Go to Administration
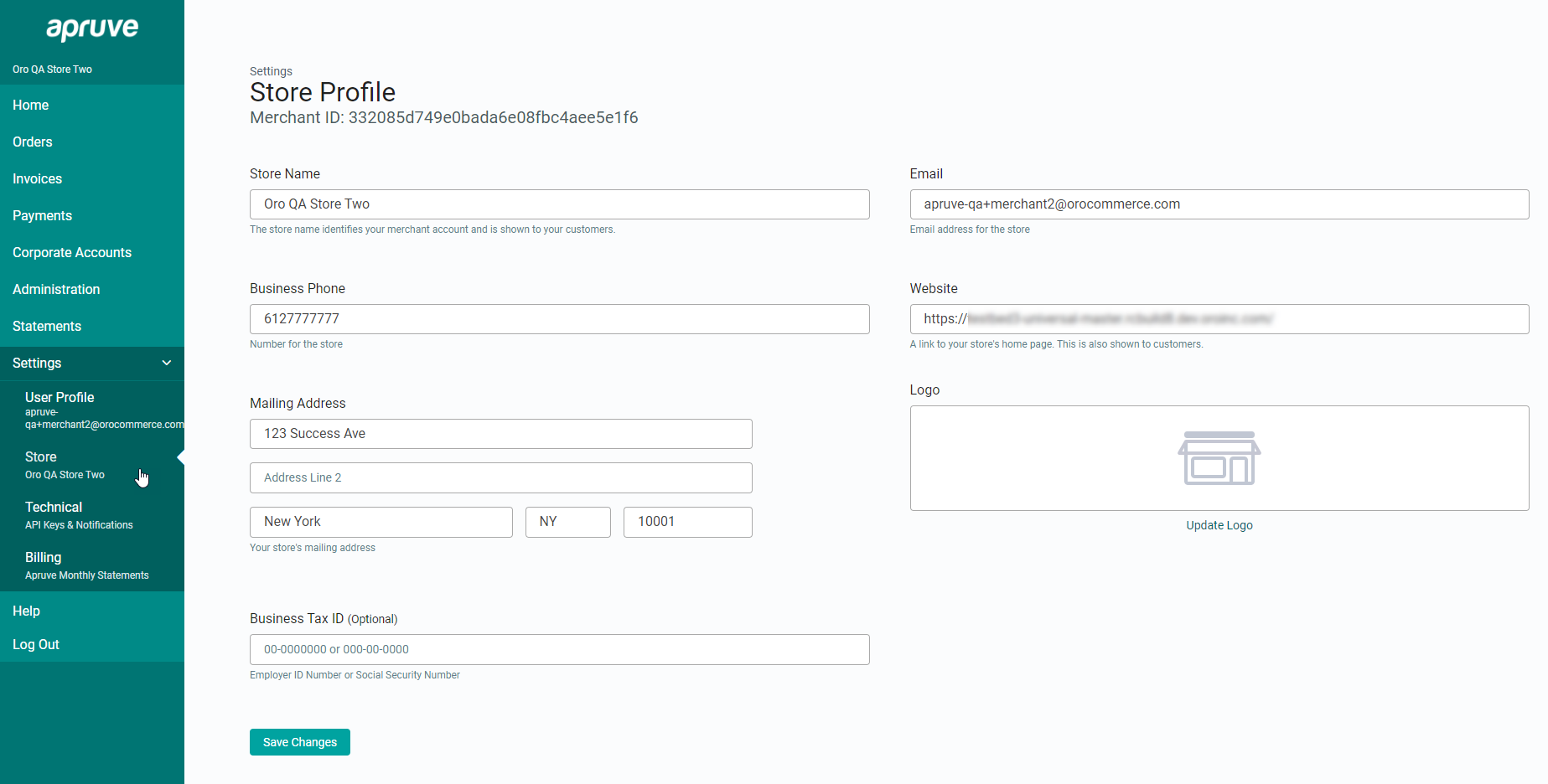This screenshot has height=784, width=1548. pos(92,289)
